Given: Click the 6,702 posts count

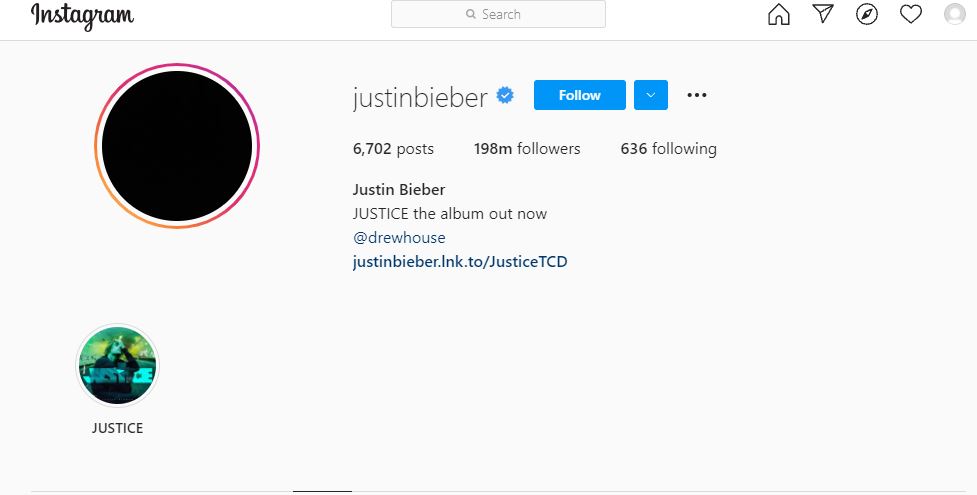Looking at the screenshot, I should [x=393, y=149].
